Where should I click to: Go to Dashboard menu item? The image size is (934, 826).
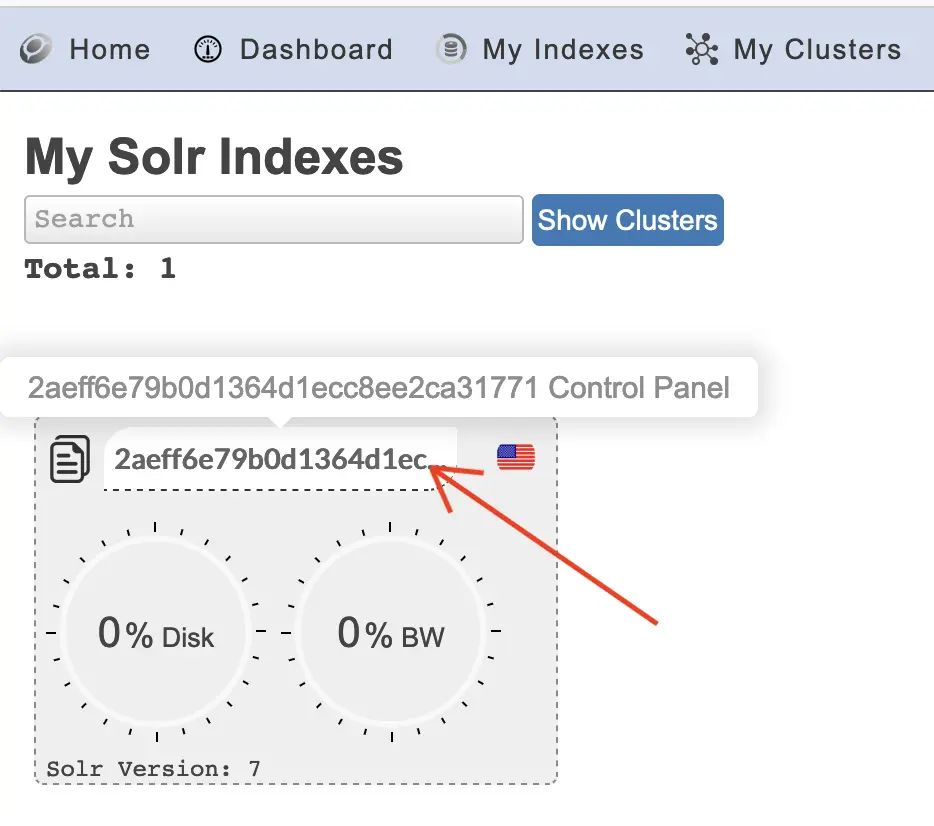coord(316,49)
